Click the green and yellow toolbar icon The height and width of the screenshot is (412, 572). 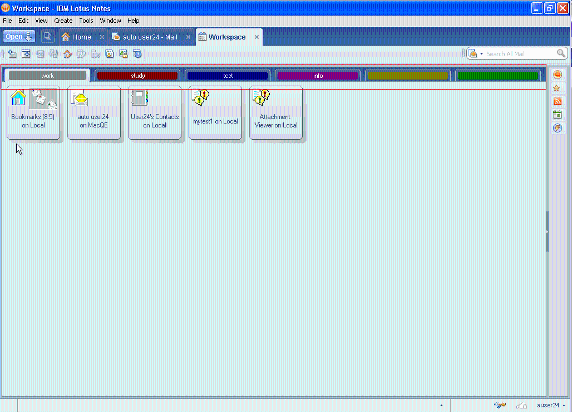pyautogui.click(x=123, y=54)
